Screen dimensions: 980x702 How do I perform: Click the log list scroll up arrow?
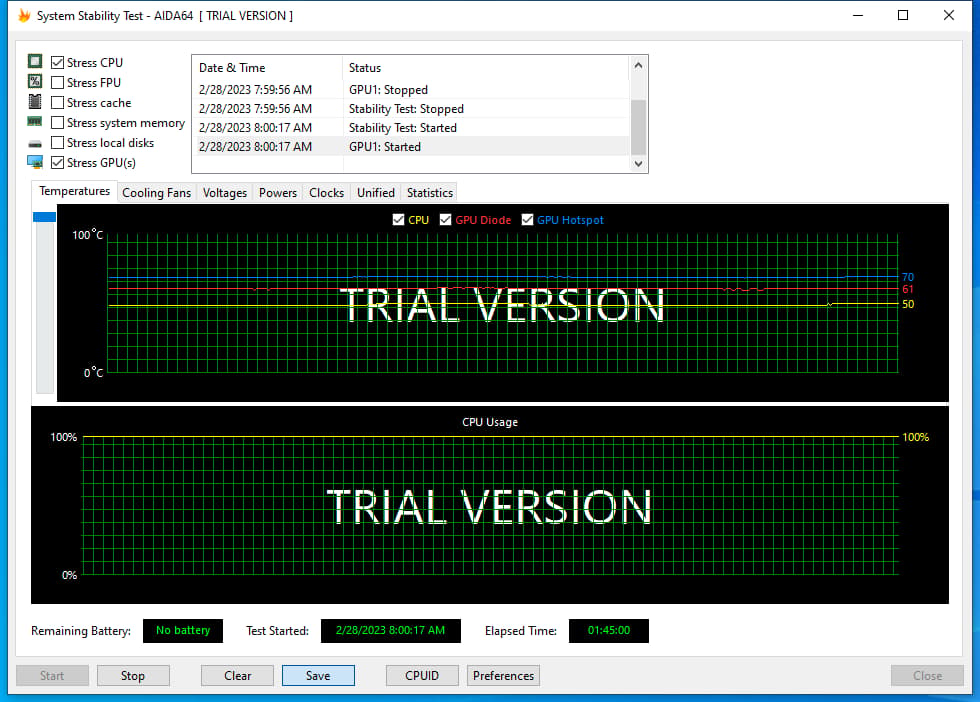[638, 65]
